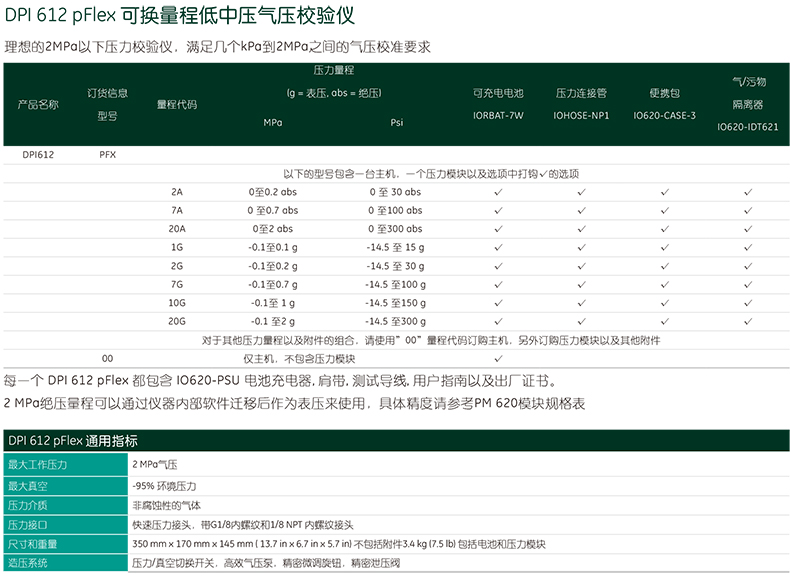The height and width of the screenshot is (578, 790).
Task: Click the 2G row checkmark under IORBAT-7W
Action: click(498, 266)
